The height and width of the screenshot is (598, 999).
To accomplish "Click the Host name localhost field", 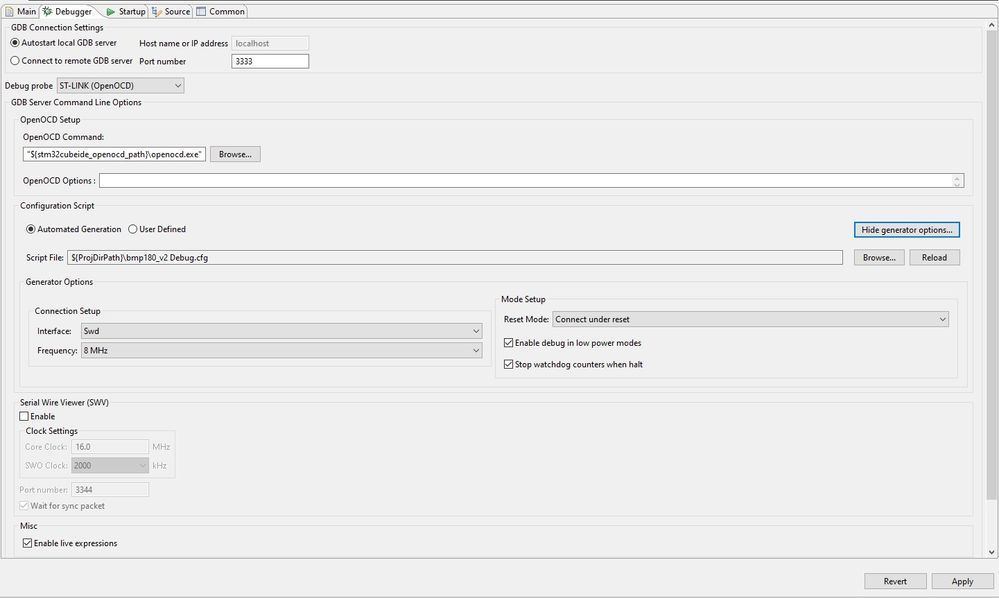I will point(270,43).
